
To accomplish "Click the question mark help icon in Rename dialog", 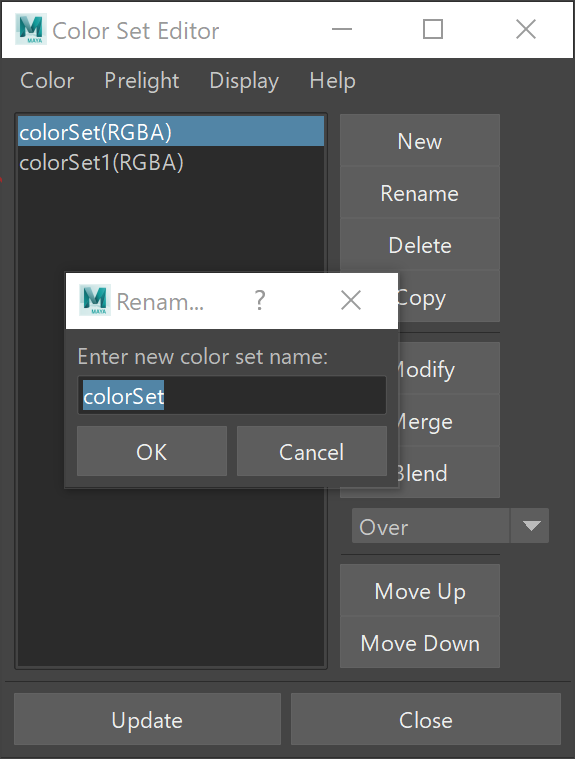I will click(x=260, y=300).
